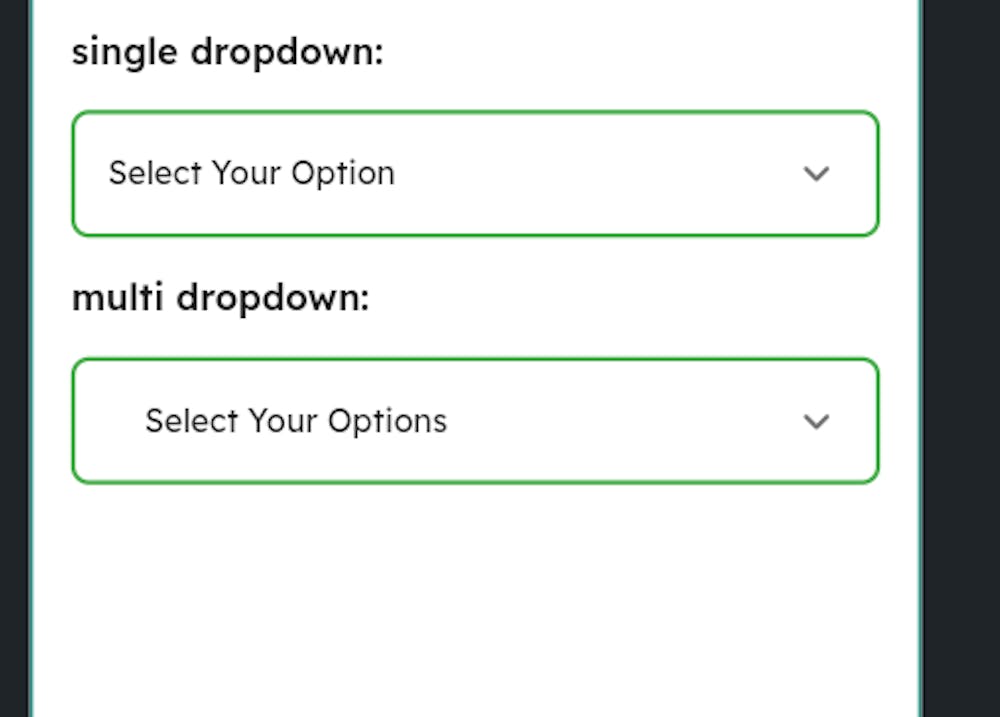
Task: Click the multi dropdown label text
Action: click(221, 297)
